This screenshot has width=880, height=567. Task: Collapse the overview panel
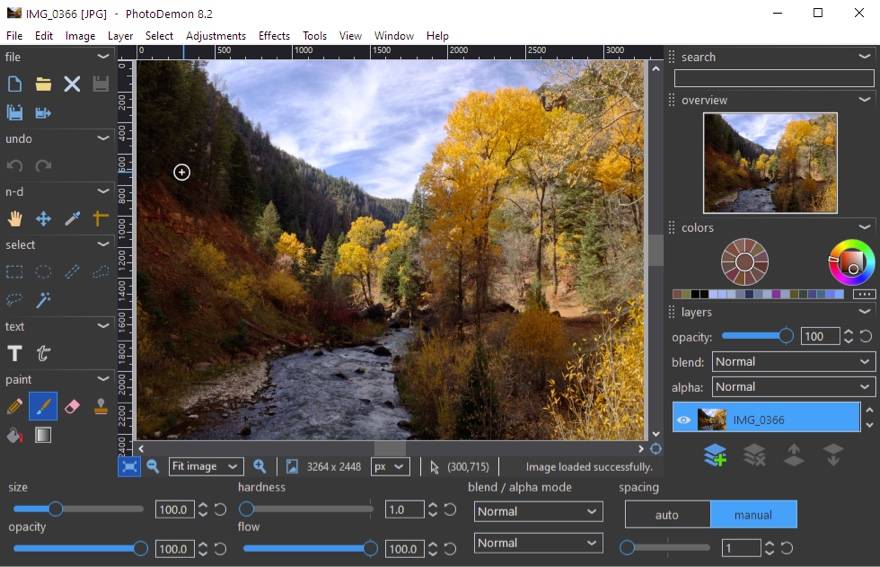(x=865, y=99)
